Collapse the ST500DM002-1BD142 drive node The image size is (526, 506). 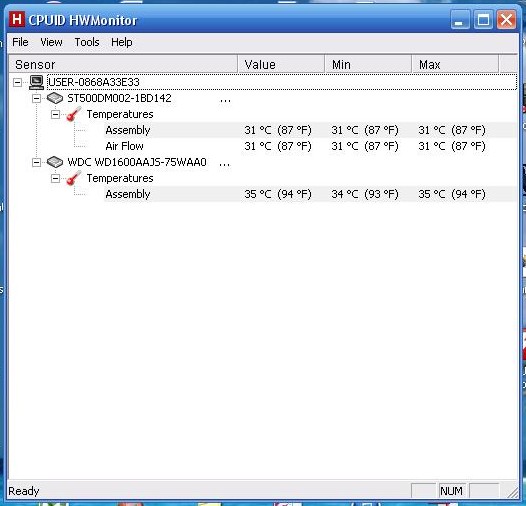(x=36, y=98)
